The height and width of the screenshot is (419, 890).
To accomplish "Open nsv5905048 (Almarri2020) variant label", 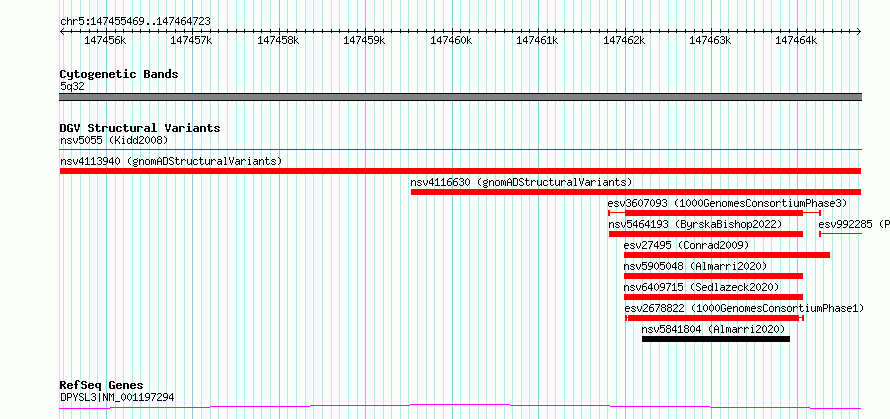I will tap(695, 266).
